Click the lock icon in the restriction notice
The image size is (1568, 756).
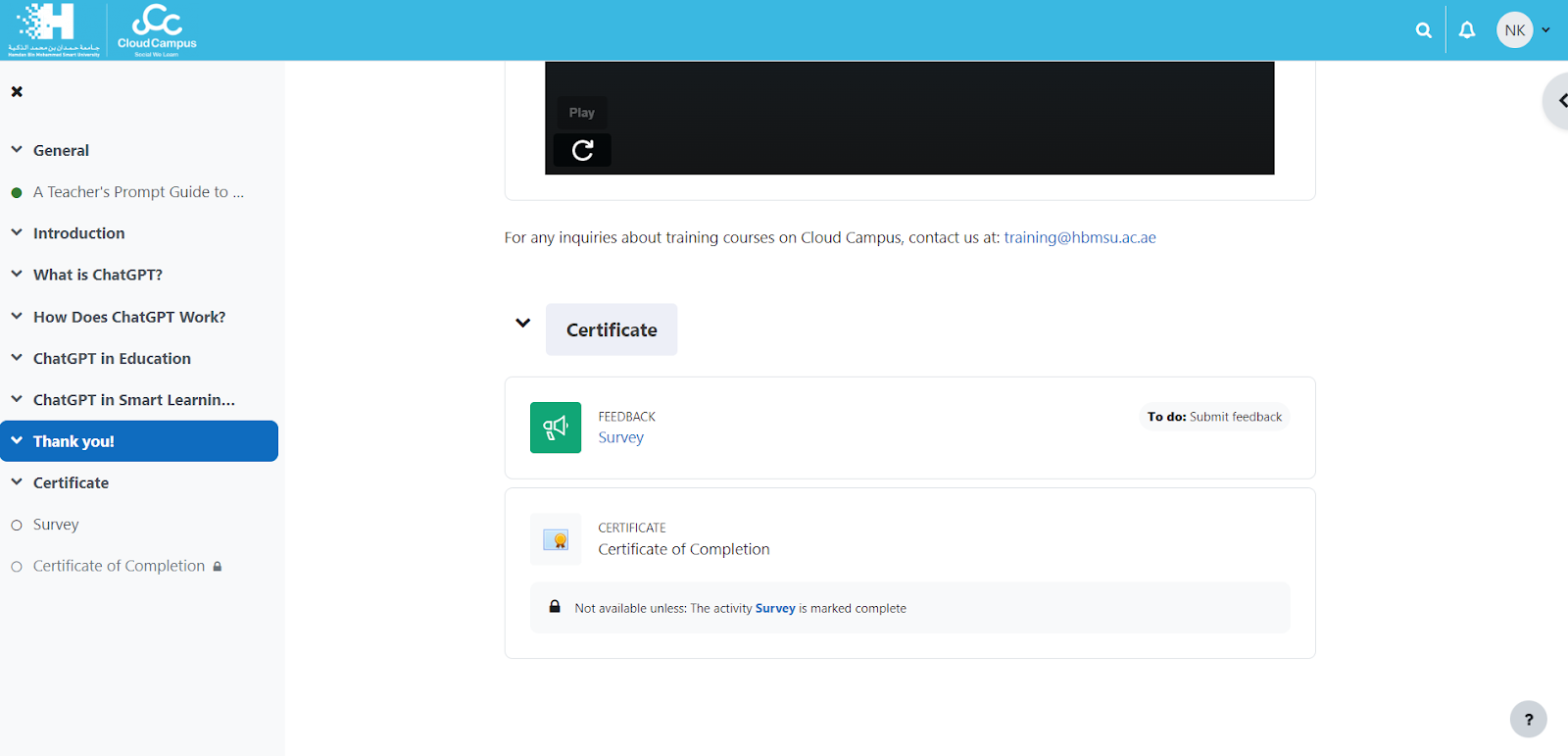(x=555, y=607)
